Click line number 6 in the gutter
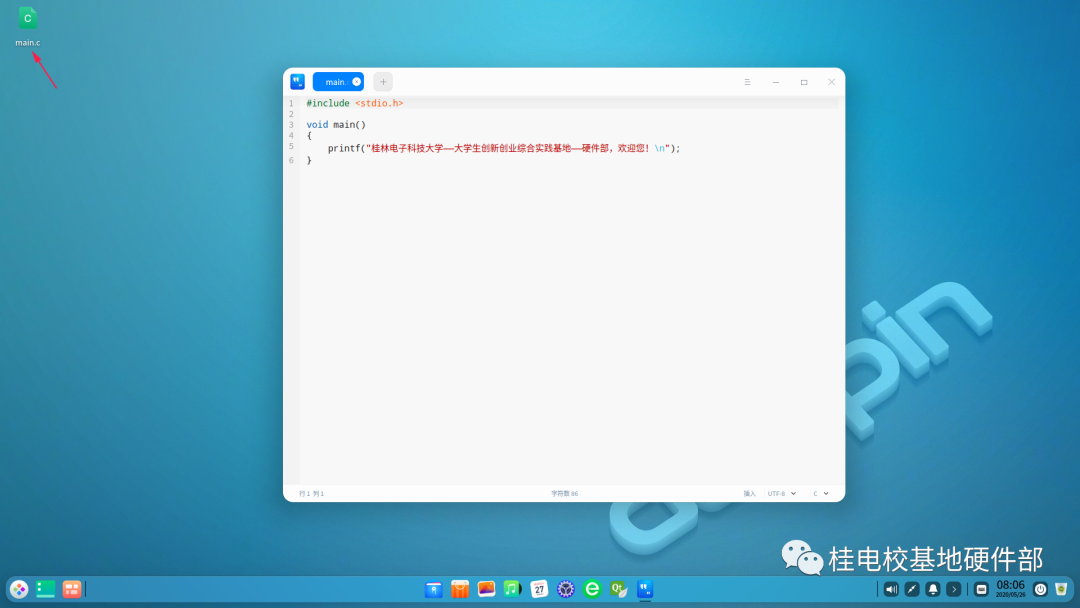This screenshot has width=1080, height=608. (291, 160)
